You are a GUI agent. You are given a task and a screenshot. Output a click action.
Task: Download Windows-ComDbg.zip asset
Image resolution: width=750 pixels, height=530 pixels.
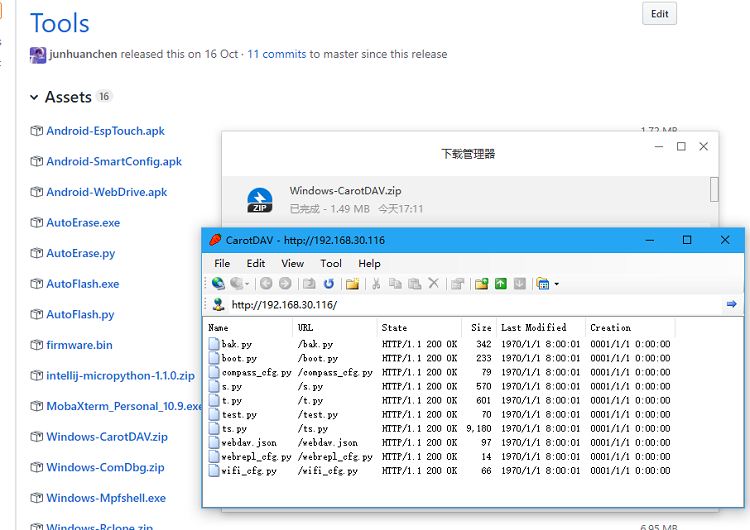click(105, 468)
